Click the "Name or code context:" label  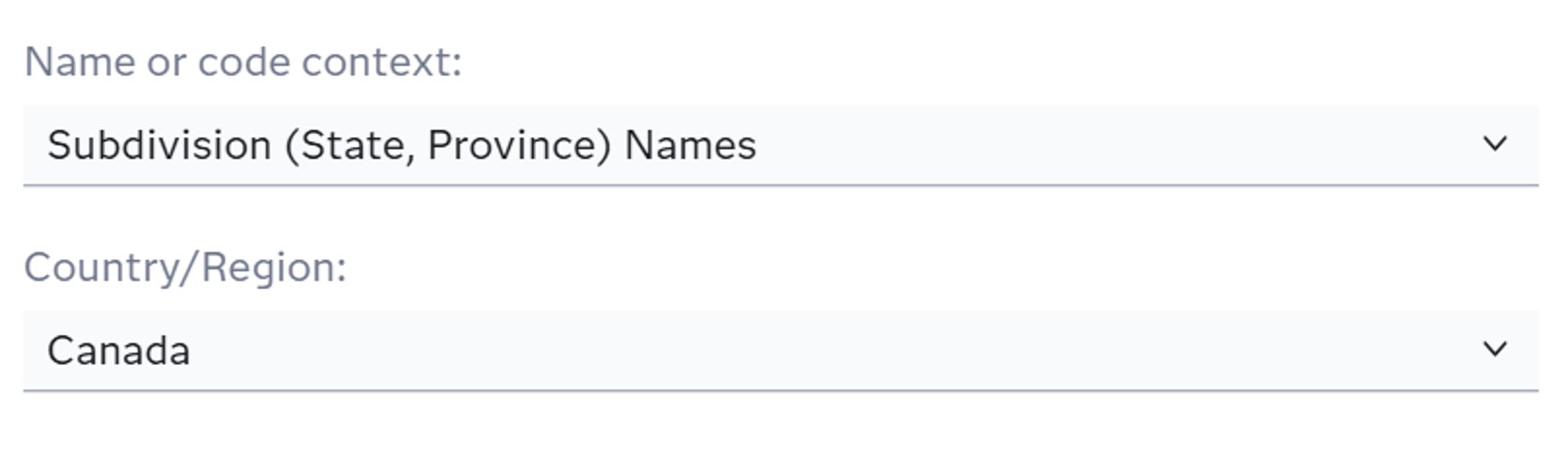click(x=243, y=62)
